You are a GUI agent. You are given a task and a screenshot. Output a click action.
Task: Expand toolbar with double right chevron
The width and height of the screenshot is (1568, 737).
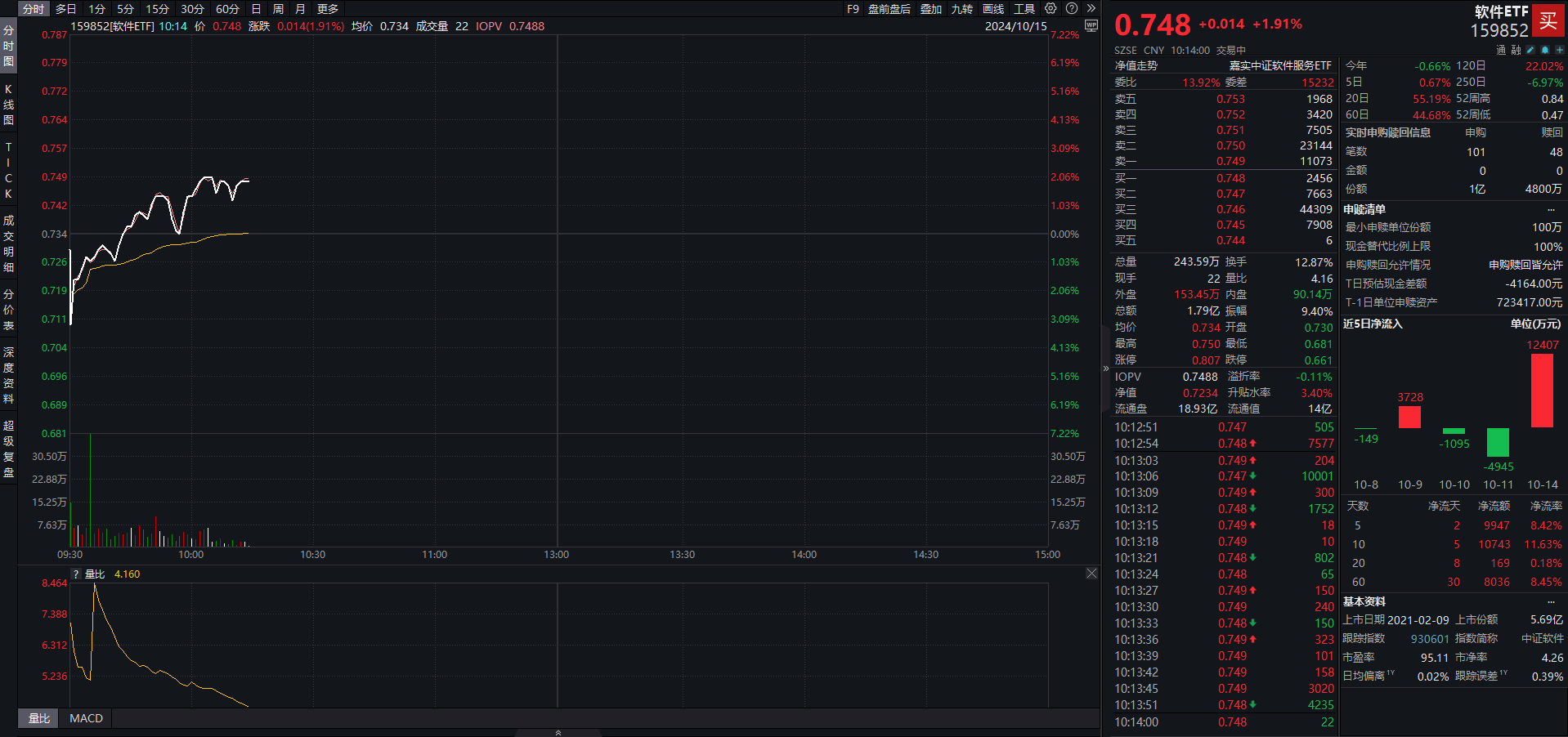point(1091,8)
